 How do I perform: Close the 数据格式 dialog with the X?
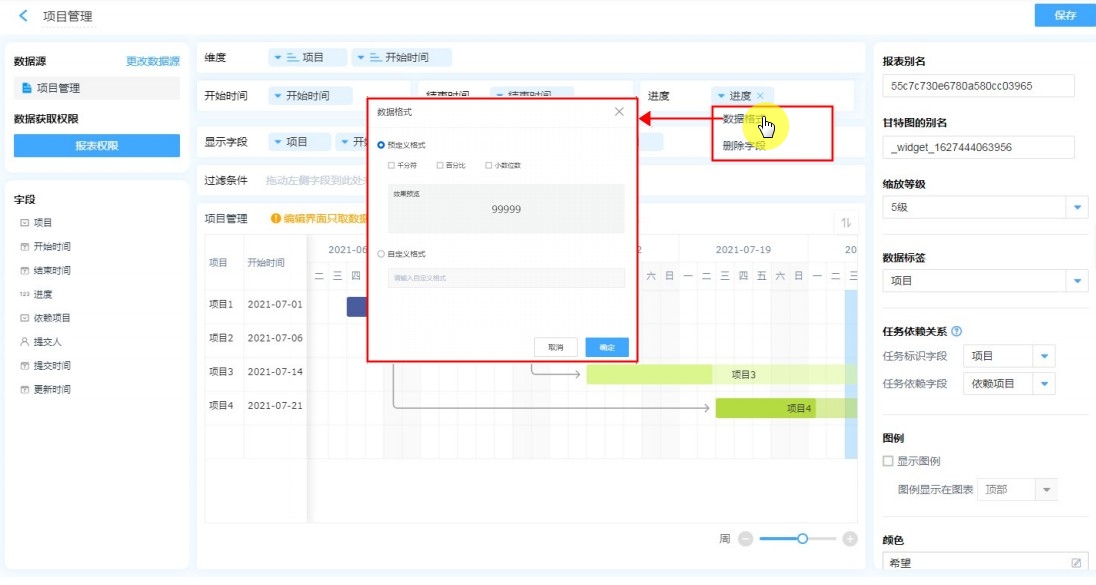(619, 112)
